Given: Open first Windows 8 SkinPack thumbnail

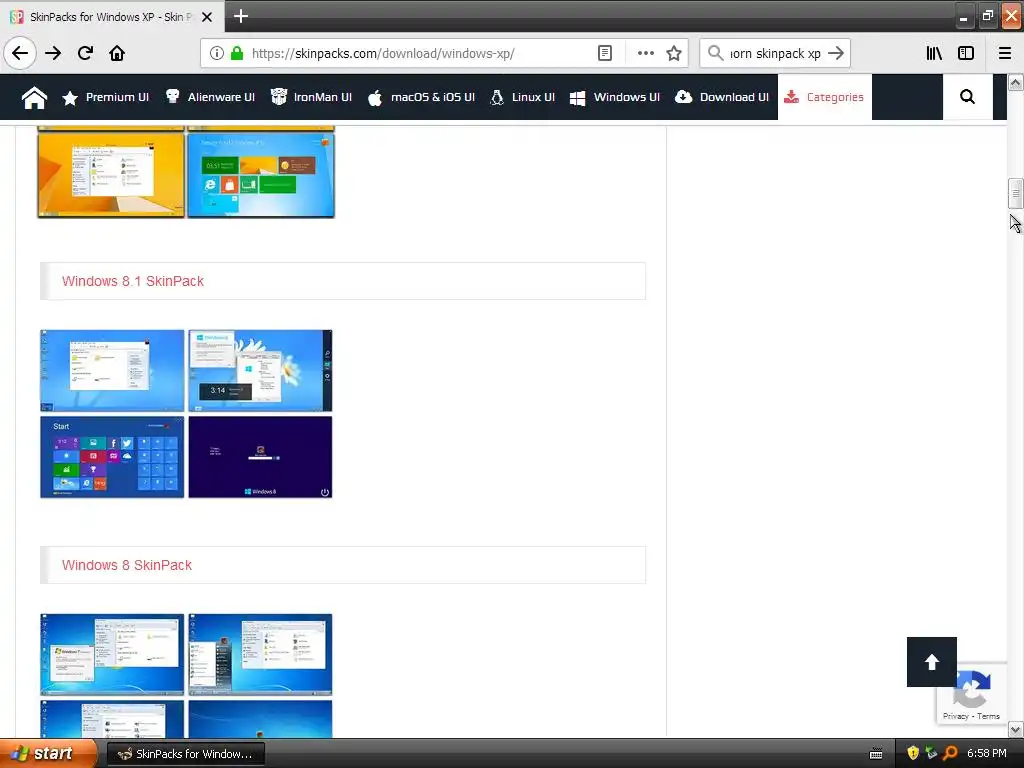Looking at the screenshot, I should pyautogui.click(x=112, y=654).
